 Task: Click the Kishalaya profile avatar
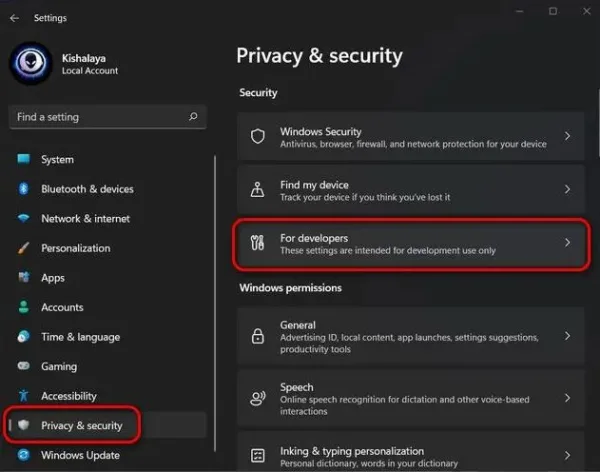point(31,63)
